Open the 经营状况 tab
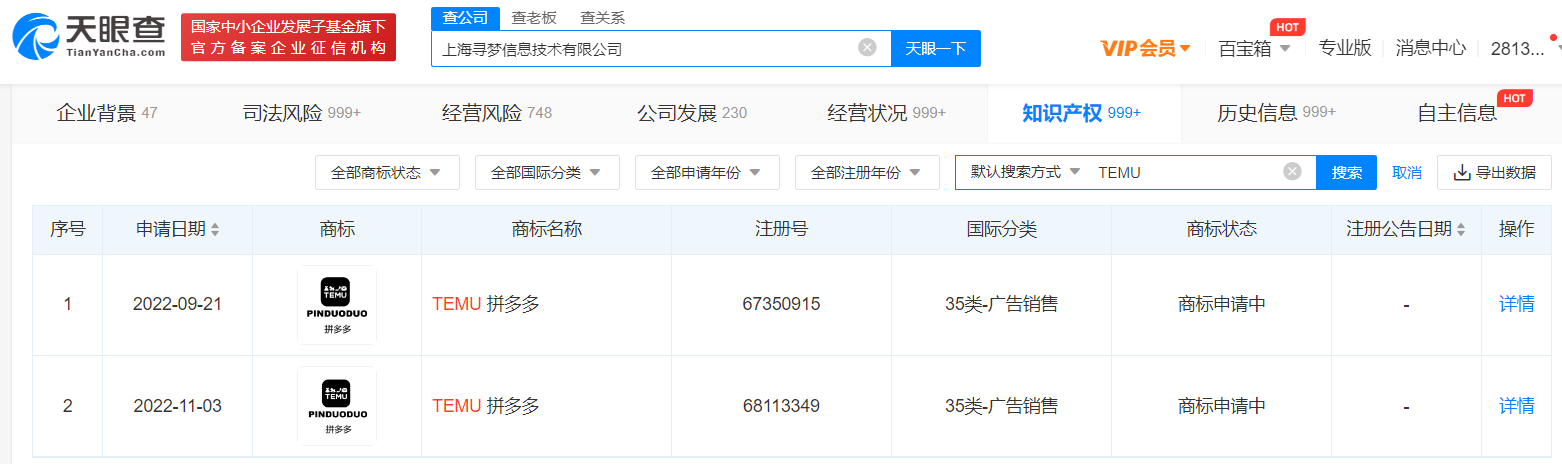This screenshot has height=464, width=1562. [x=886, y=113]
